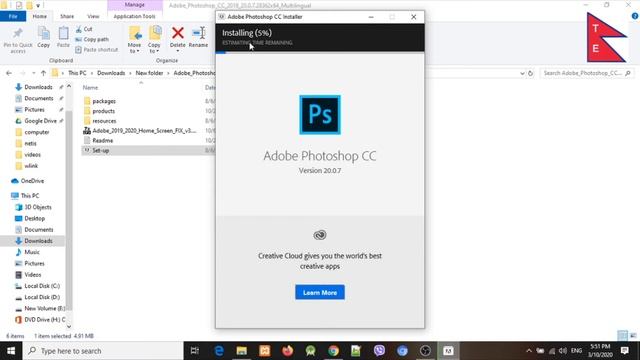Select the Manage contextual tab
Viewport: 640px width, 360px height.
pyautogui.click(x=135, y=5)
